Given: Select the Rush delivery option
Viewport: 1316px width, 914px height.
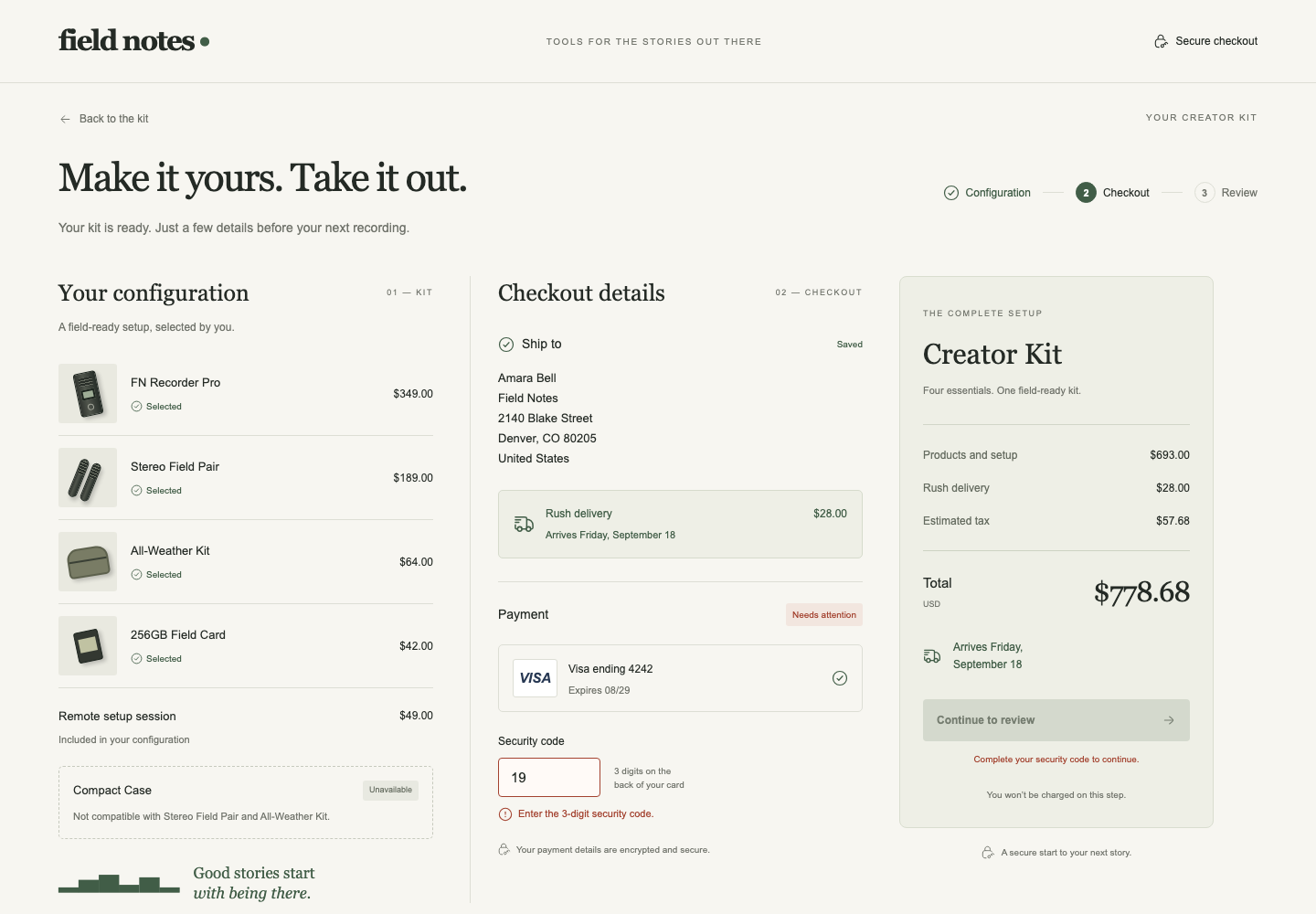Looking at the screenshot, I should point(680,525).
